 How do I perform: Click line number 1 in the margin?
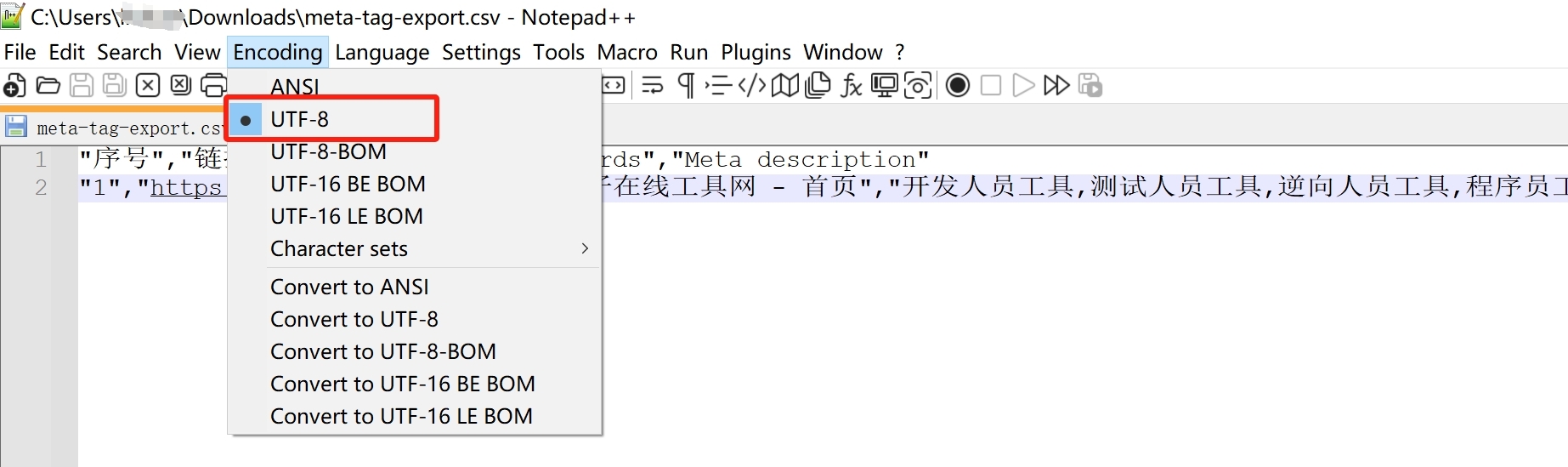(x=40, y=159)
